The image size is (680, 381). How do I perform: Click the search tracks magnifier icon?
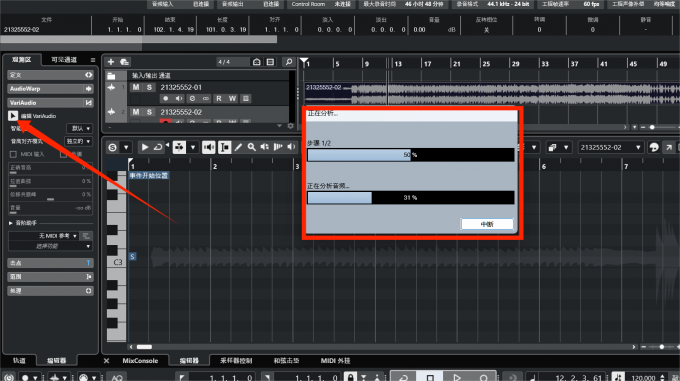tap(289, 62)
